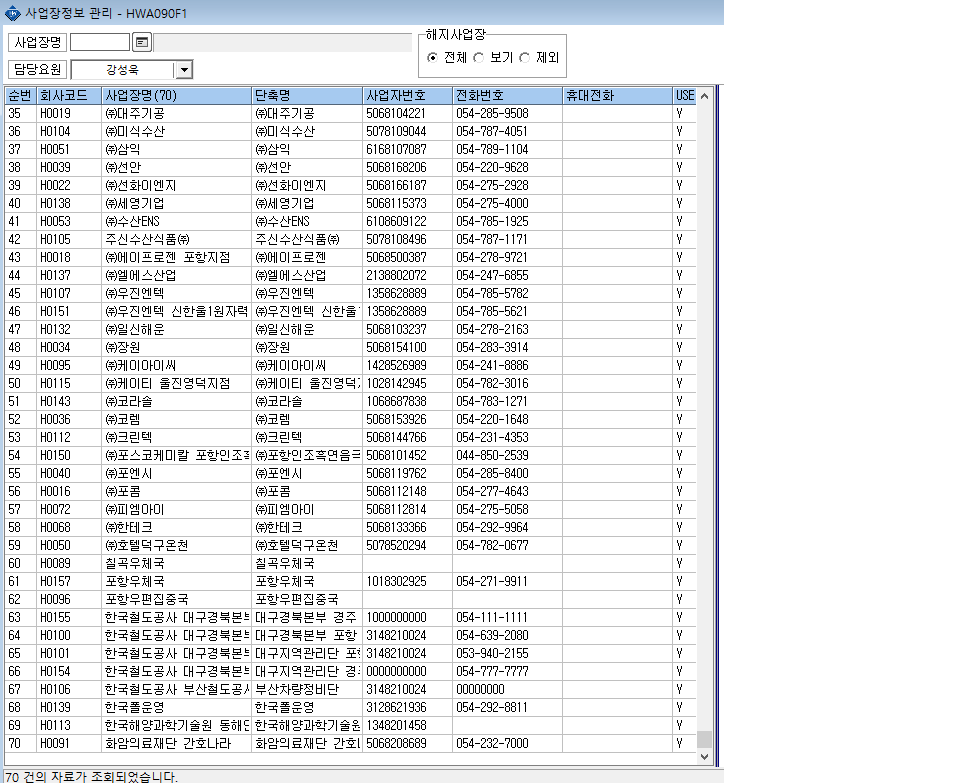Image resolution: width=970 pixels, height=783 pixels.
Task: Open the 담당요원 dropdown arrow
Action: 184,69
